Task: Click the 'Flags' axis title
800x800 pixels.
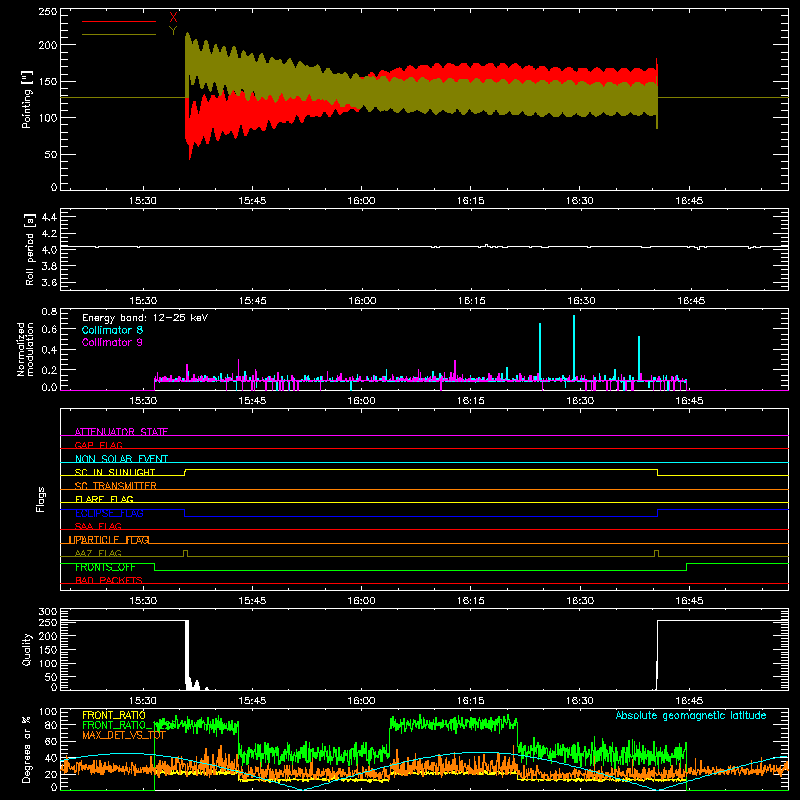Action: point(41,499)
